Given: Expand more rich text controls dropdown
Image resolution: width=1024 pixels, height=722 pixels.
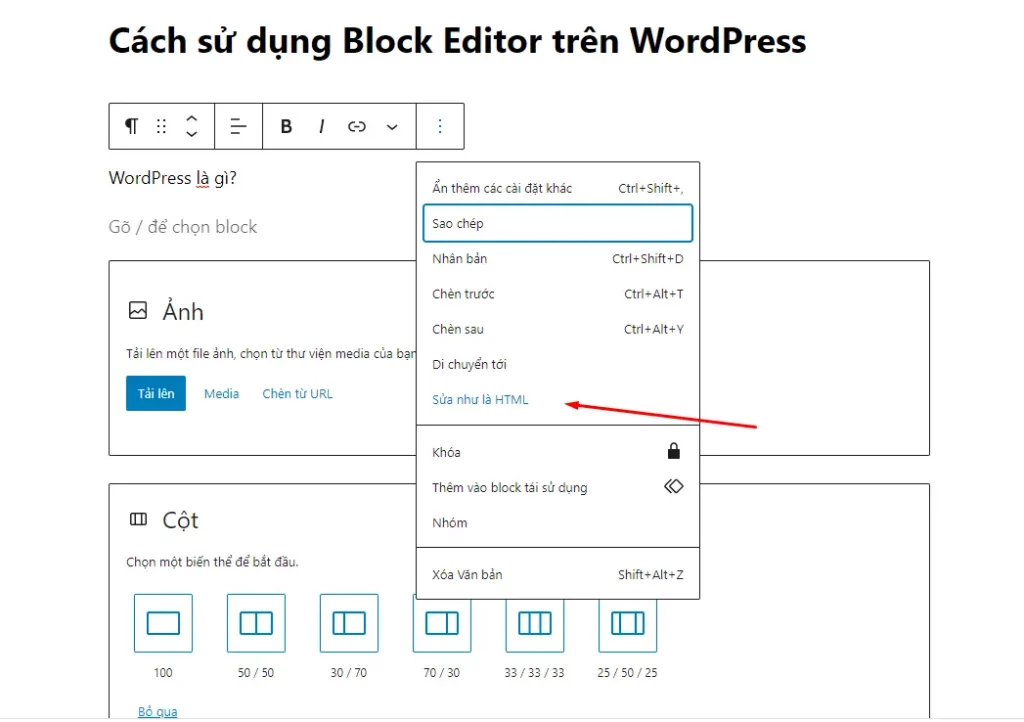Looking at the screenshot, I should [x=392, y=127].
